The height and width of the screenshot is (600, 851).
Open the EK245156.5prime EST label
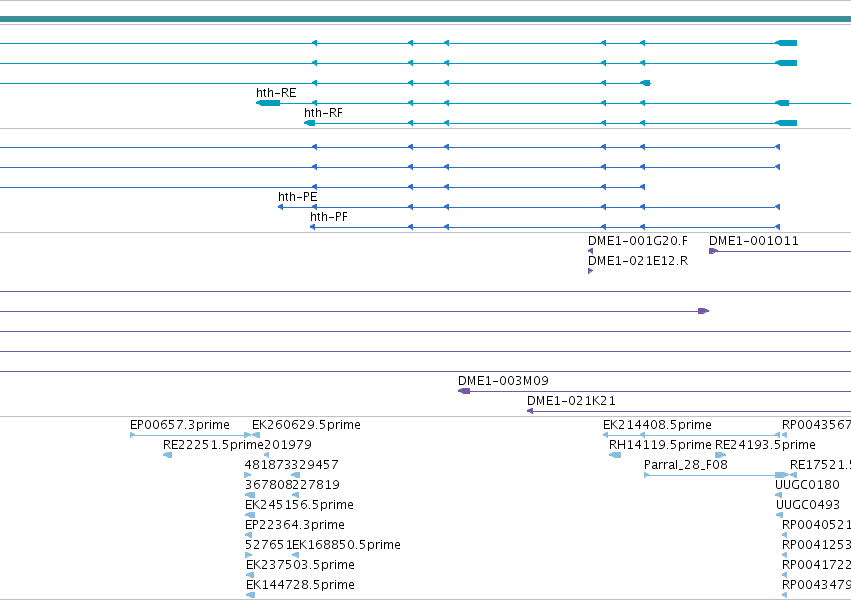[300, 505]
